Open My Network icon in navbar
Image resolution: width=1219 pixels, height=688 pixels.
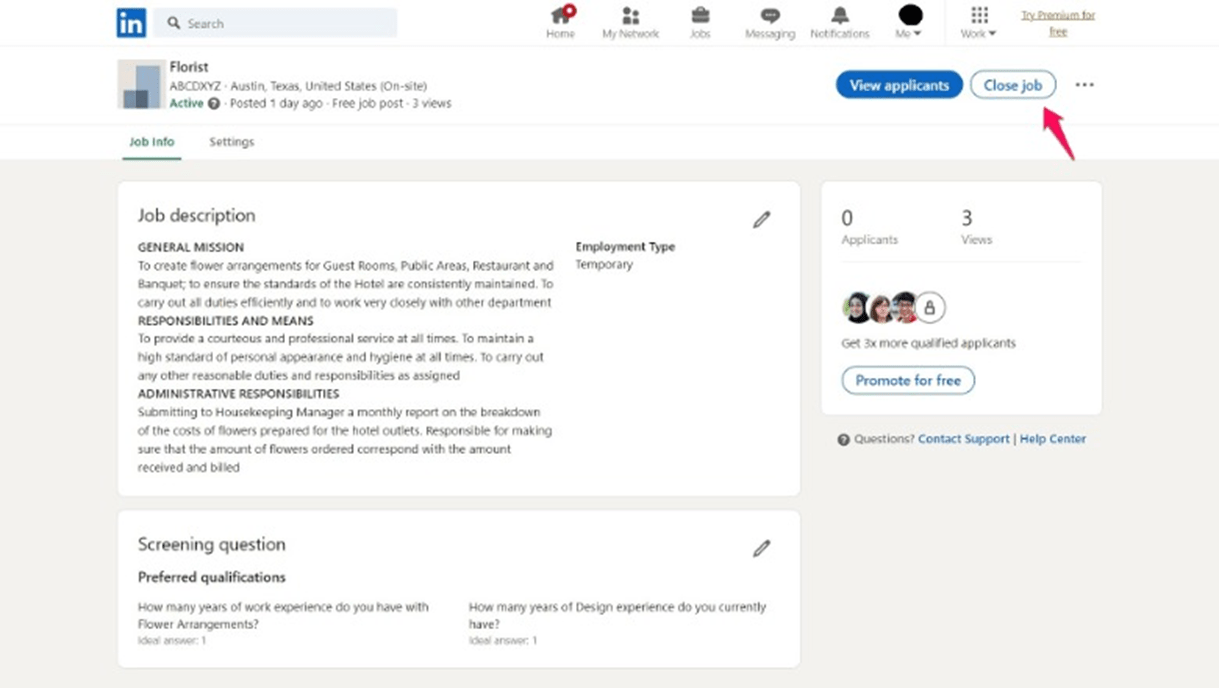point(630,17)
